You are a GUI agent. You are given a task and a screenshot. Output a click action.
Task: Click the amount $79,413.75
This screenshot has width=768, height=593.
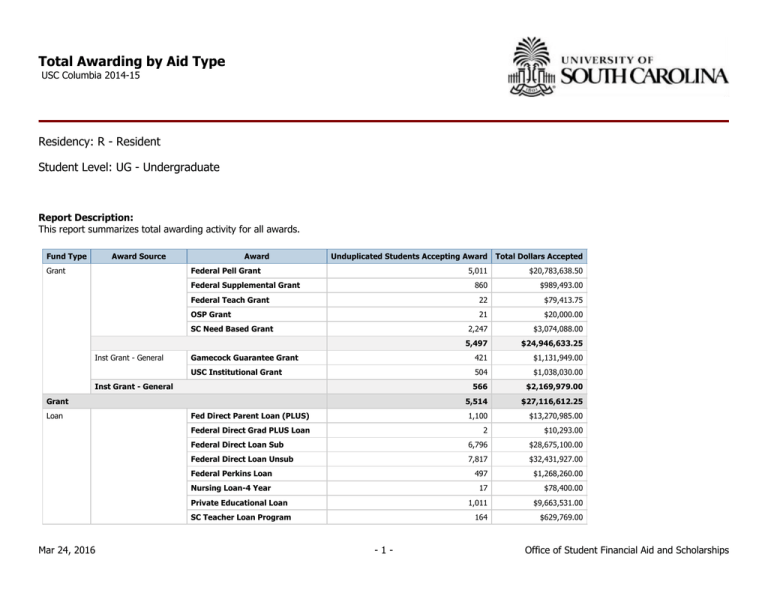(x=563, y=300)
